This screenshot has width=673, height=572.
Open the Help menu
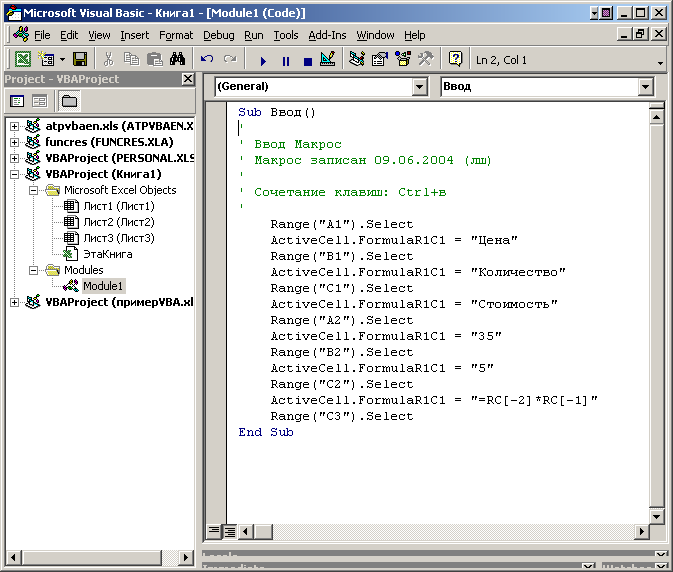coord(415,35)
